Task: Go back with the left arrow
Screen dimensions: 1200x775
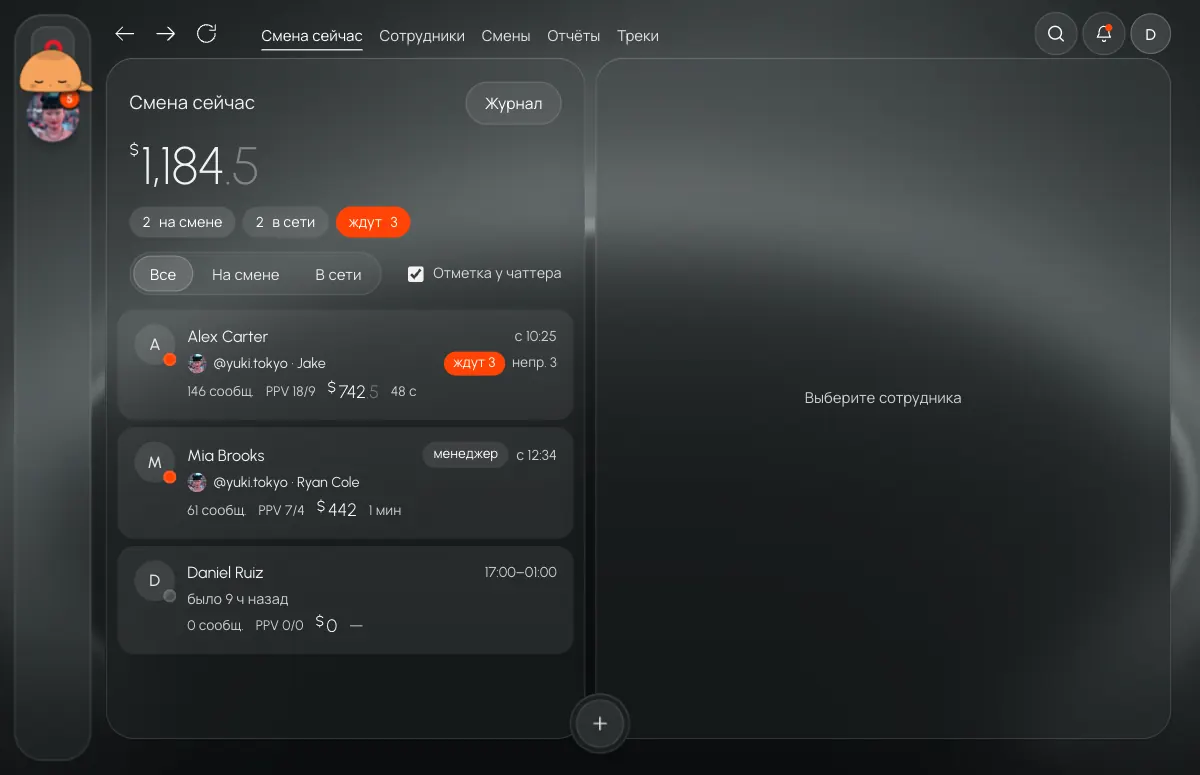Action: [125, 34]
